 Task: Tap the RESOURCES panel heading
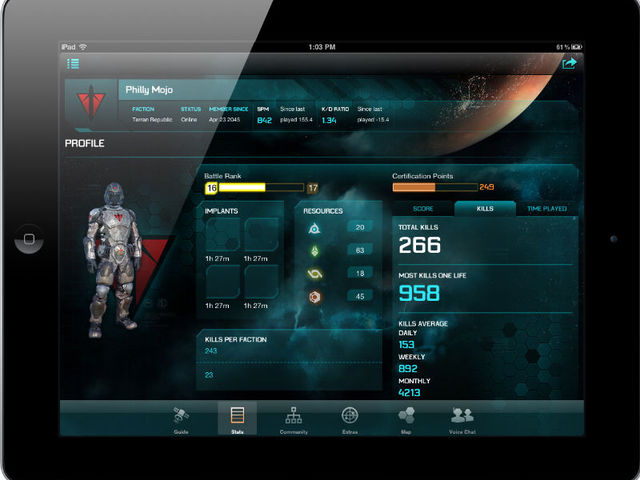coord(323,211)
